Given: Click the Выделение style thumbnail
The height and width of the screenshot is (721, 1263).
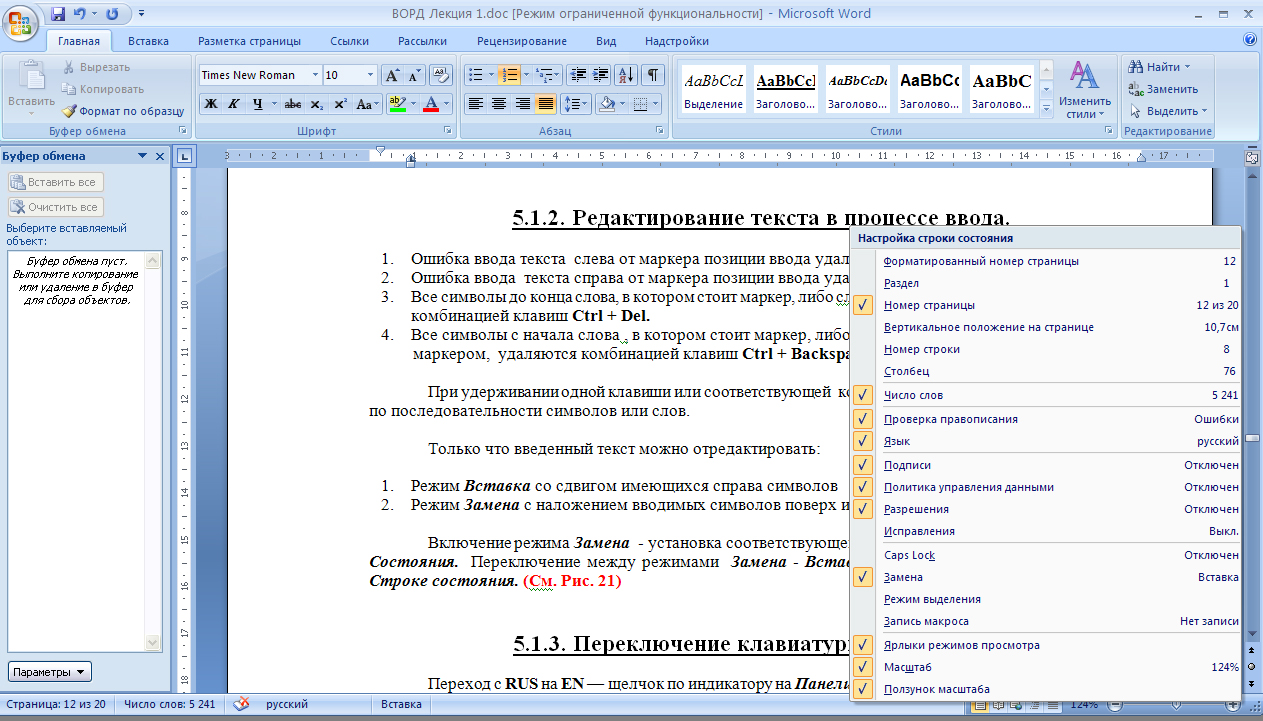Looking at the screenshot, I should click(x=715, y=88).
